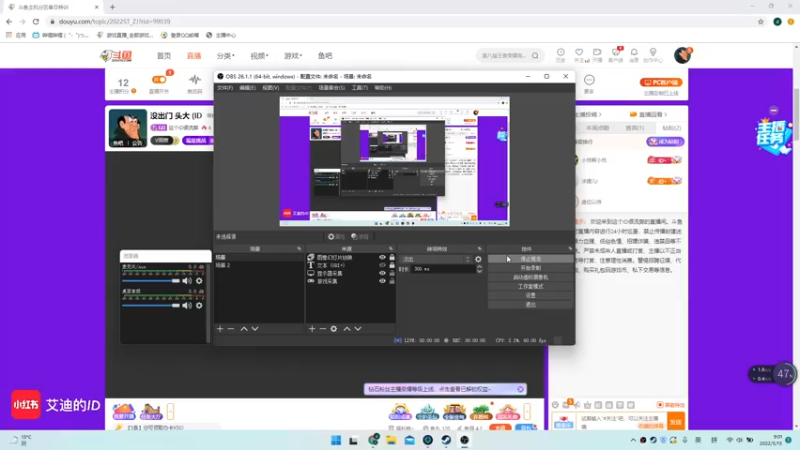Enable 工作室模式 in OBS controls
This screenshot has height=450, width=800.
(x=531, y=287)
